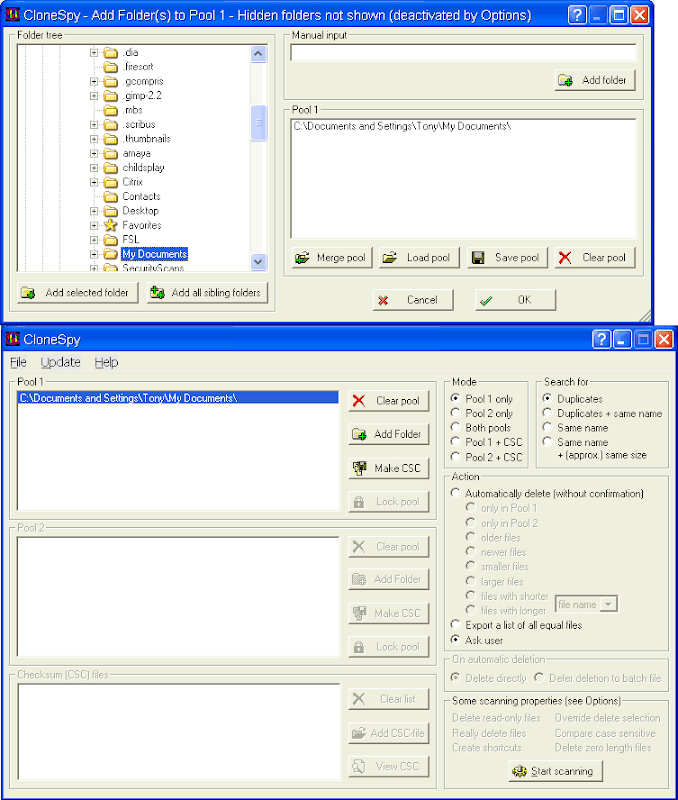Select the plain Same name search option
This screenshot has width=678, height=800.
(547, 427)
